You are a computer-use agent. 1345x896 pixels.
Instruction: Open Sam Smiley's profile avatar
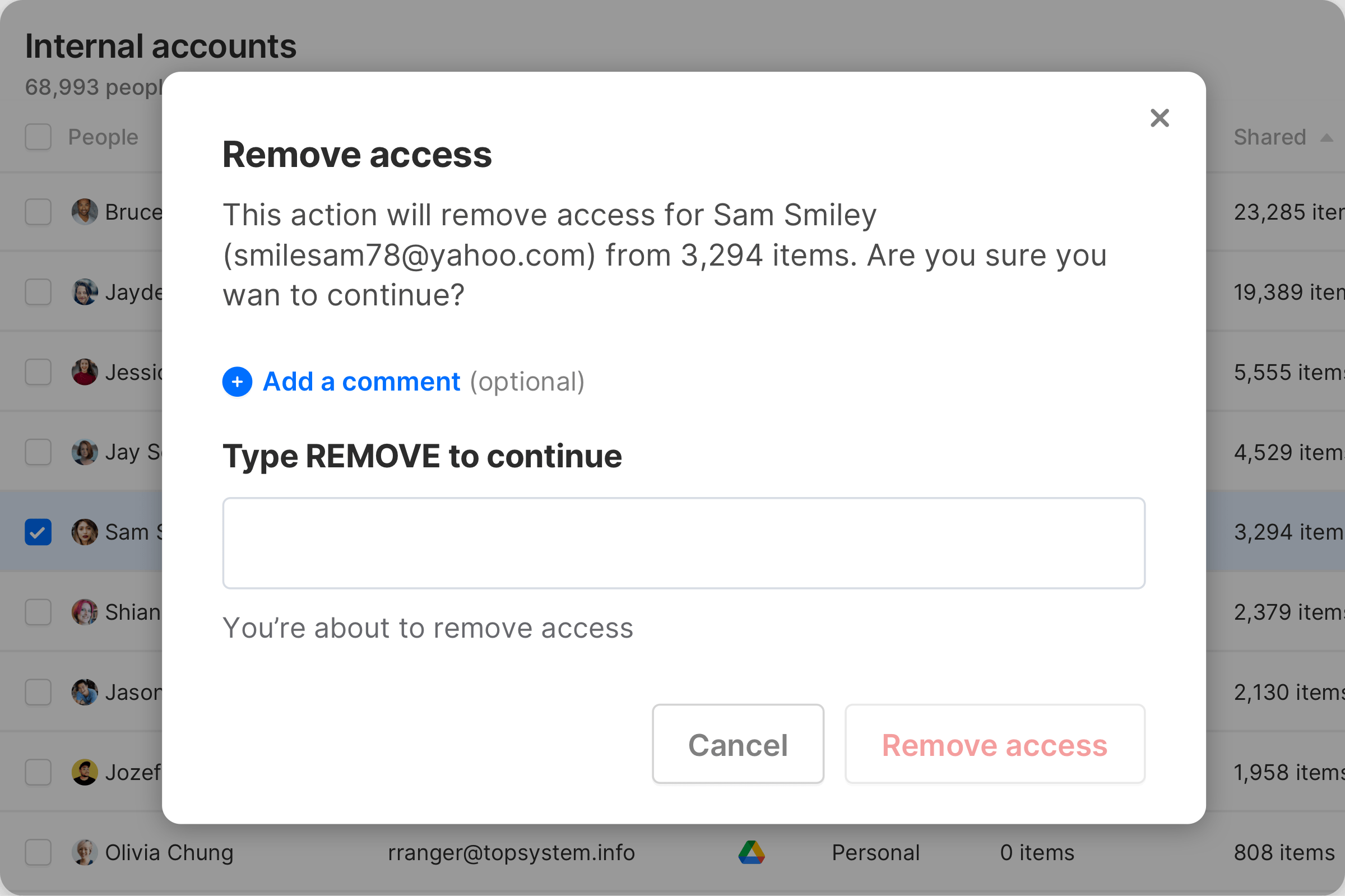(84, 531)
